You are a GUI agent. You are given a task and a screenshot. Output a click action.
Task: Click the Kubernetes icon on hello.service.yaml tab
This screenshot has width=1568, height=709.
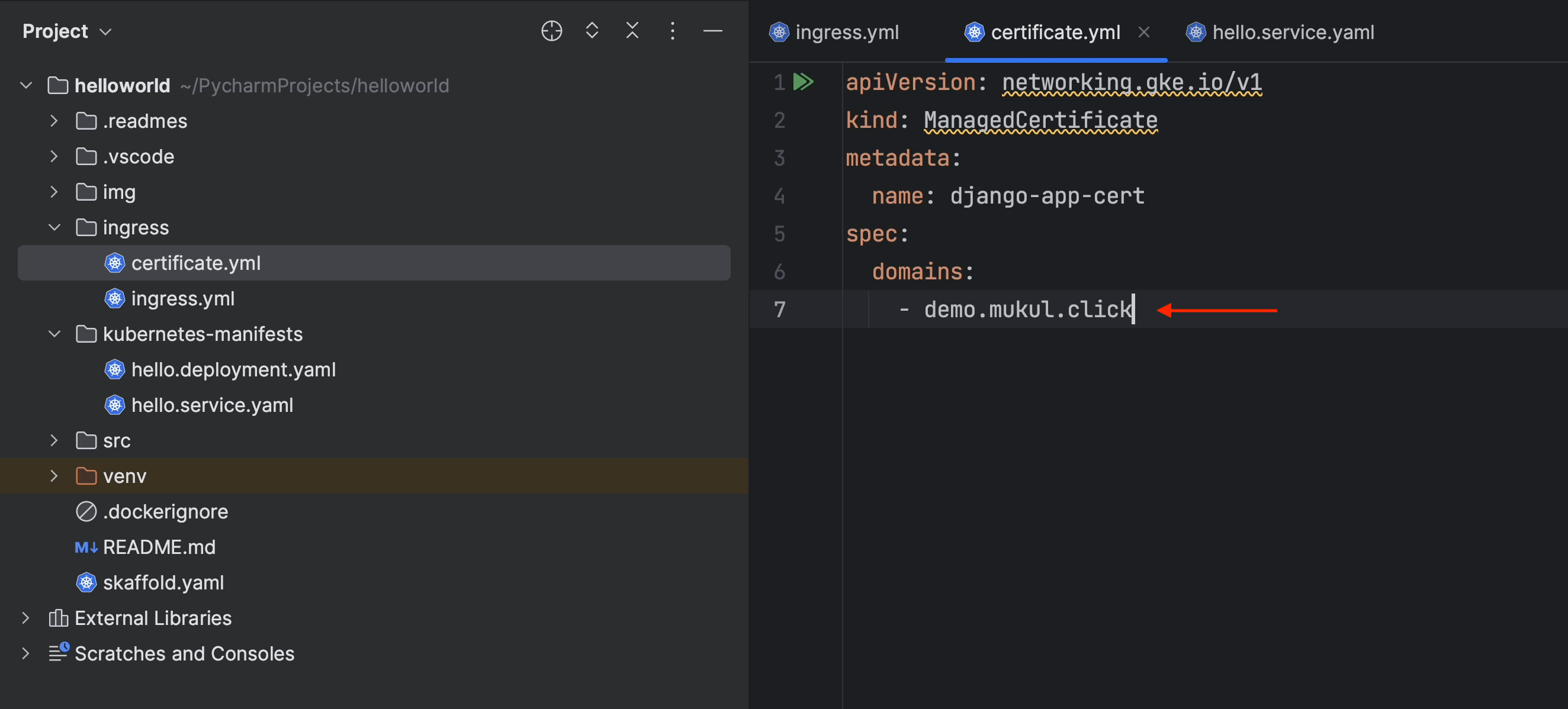pyautogui.click(x=1196, y=31)
